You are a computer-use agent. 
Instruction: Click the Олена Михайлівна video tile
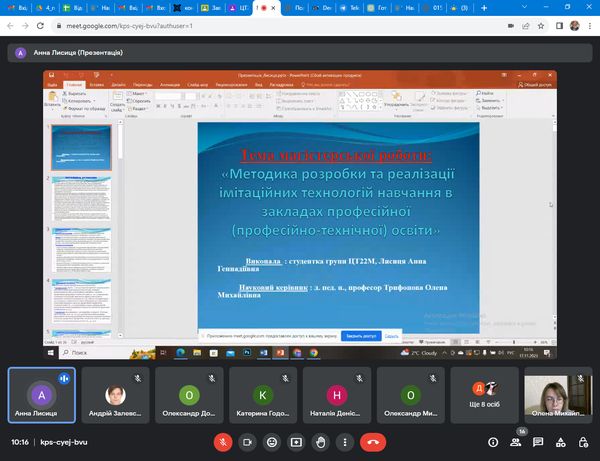pyautogui.click(x=558, y=394)
